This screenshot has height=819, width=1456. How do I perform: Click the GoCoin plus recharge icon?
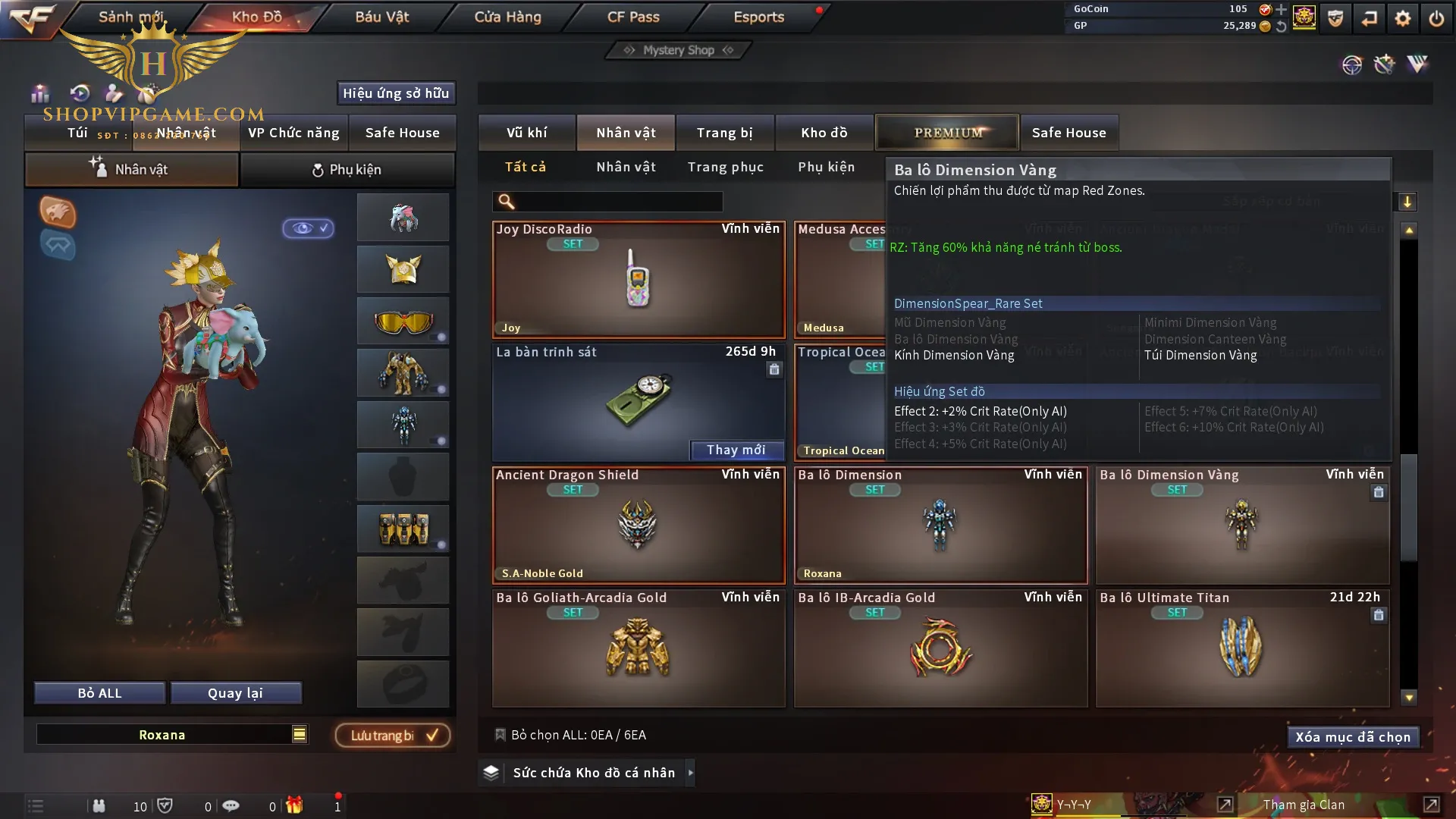(1282, 9)
